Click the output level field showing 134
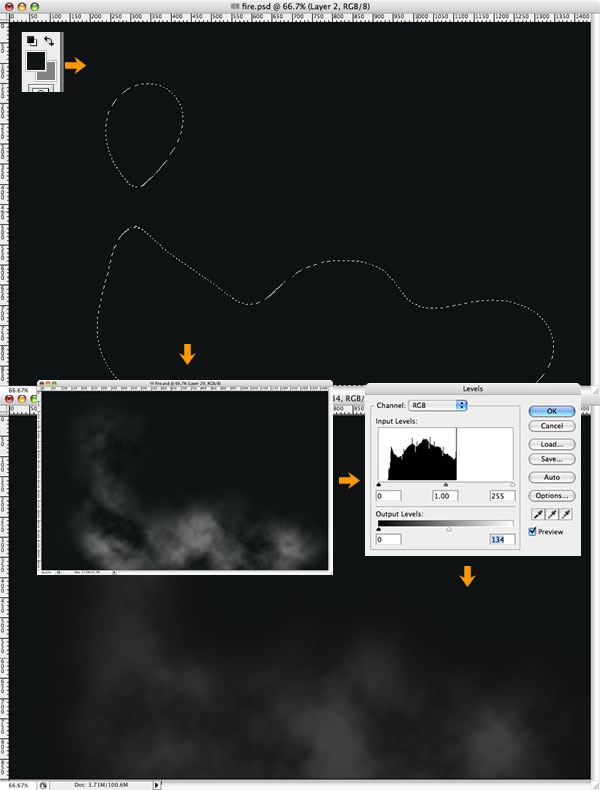Screen dimensions: 600x790 coord(502,539)
